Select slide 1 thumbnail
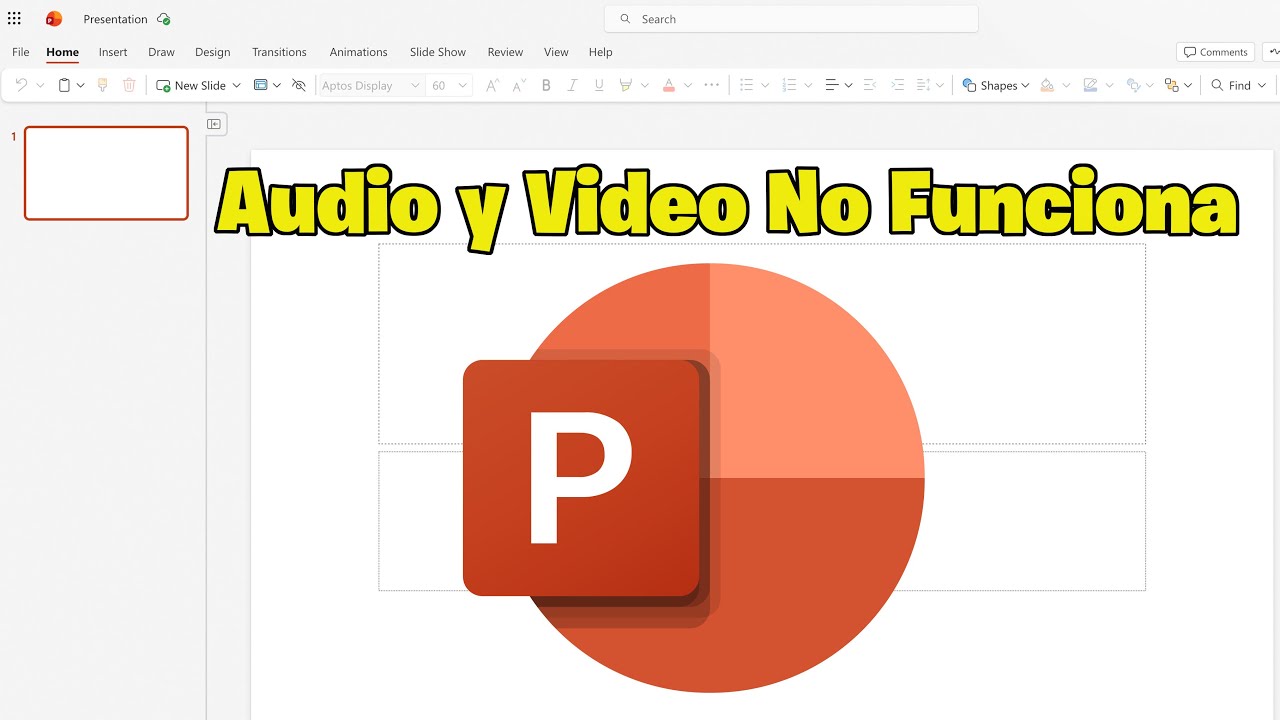Image resolution: width=1280 pixels, height=720 pixels. coord(106,173)
